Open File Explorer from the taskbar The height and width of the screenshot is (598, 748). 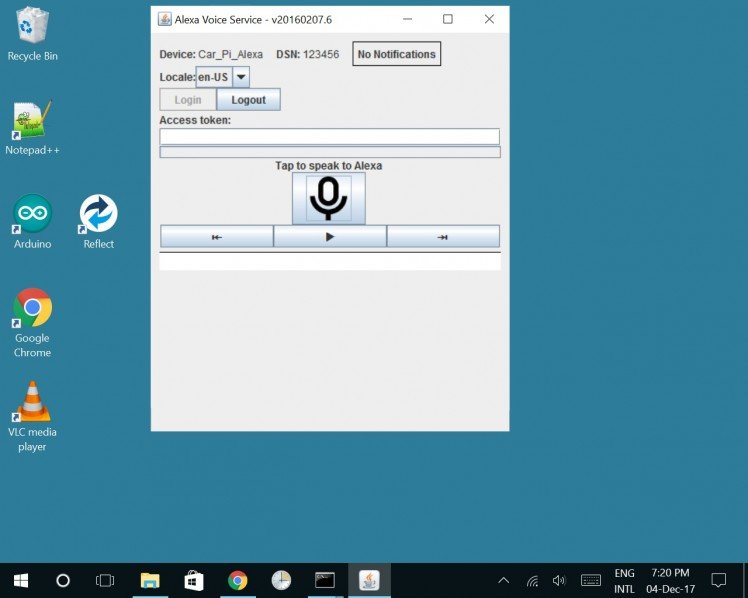click(x=150, y=580)
